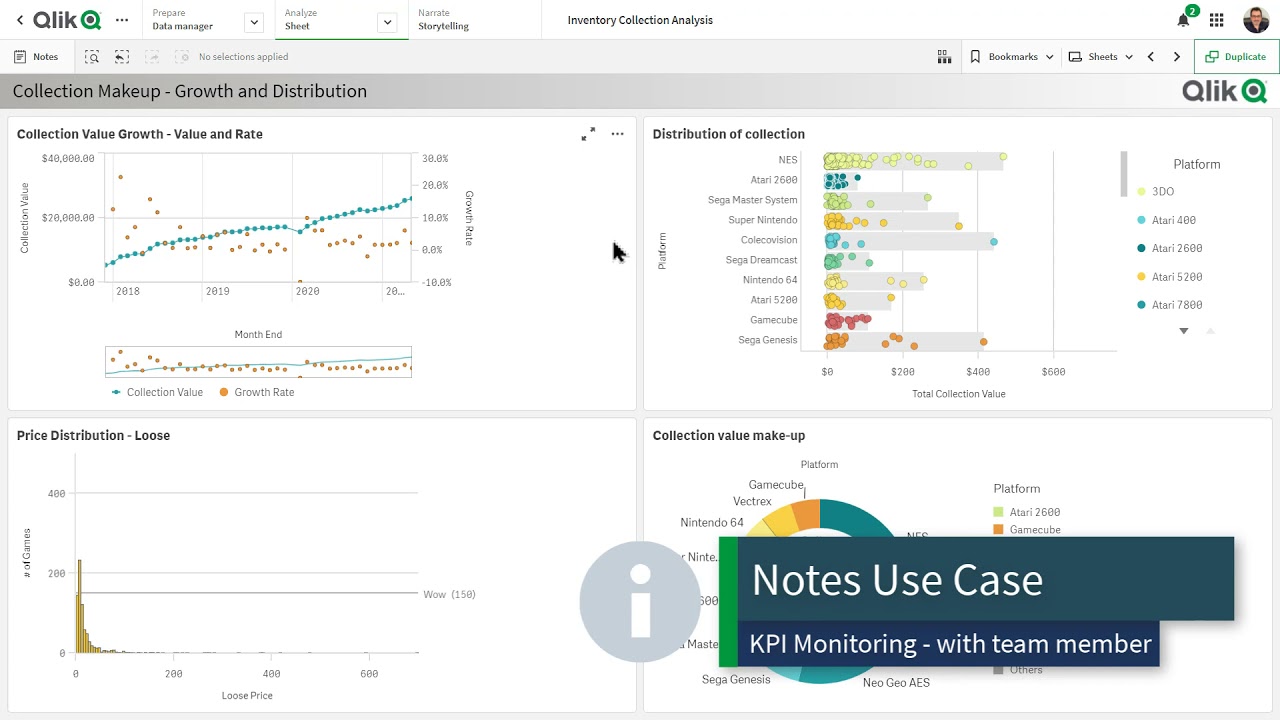
Task: Select Gamecube in the pie chart legend
Action: point(1027,530)
